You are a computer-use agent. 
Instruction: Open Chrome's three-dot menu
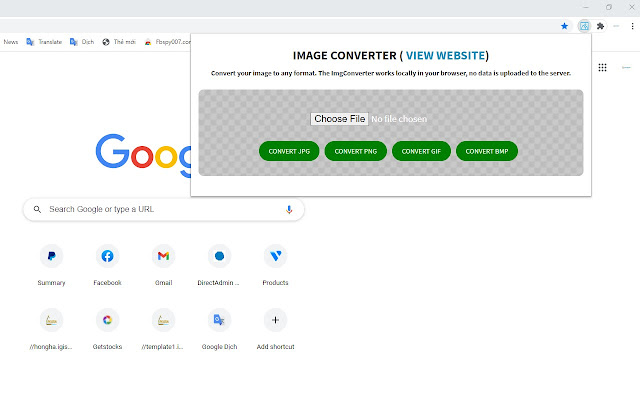pos(632,26)
